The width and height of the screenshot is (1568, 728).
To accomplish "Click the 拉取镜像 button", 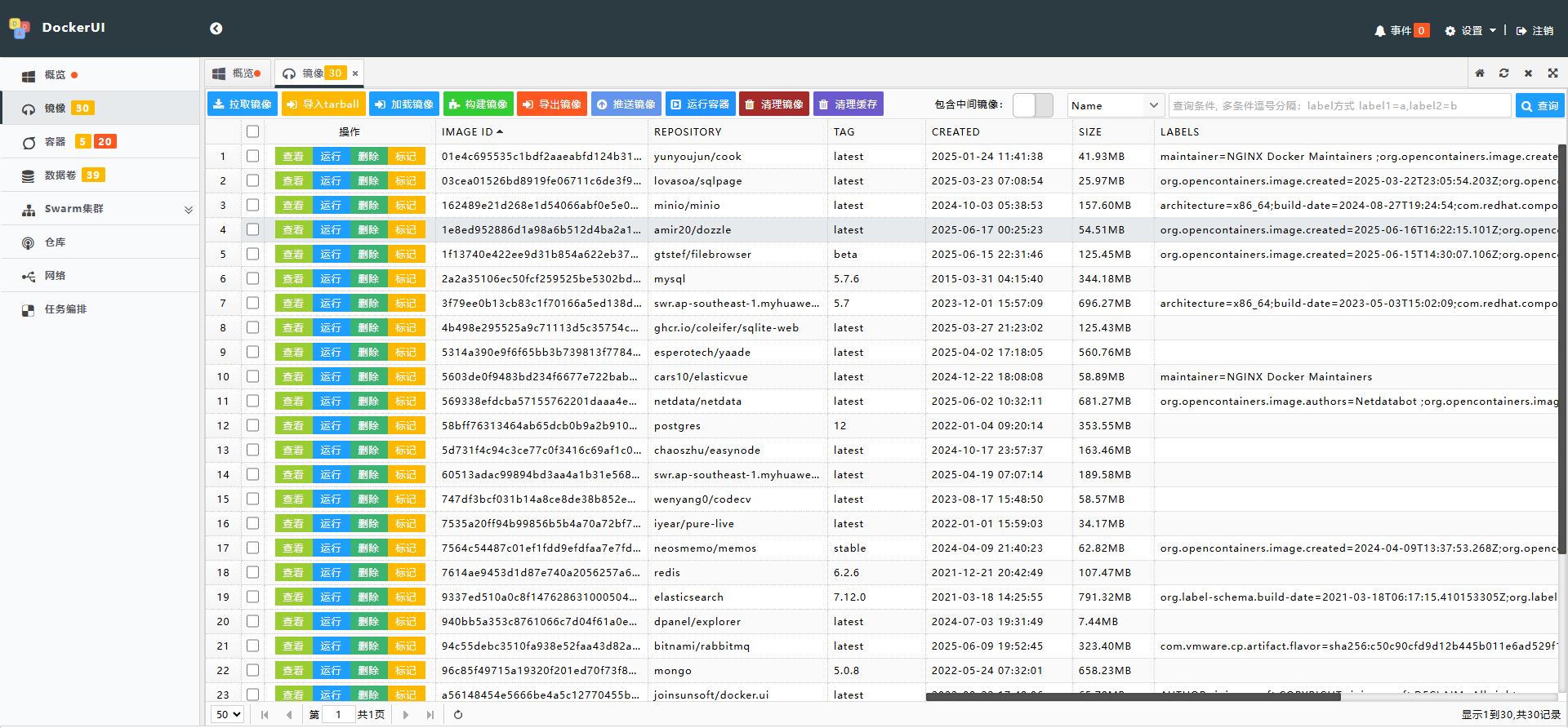I will tap(243, 104).
